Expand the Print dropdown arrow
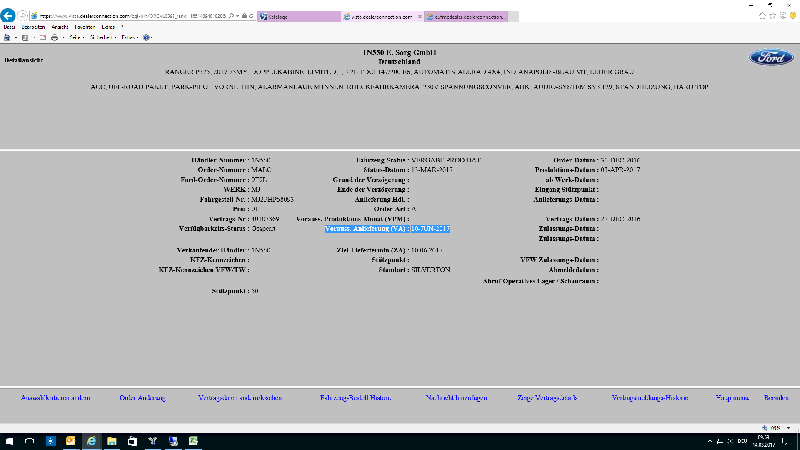 tap(63, 38)
